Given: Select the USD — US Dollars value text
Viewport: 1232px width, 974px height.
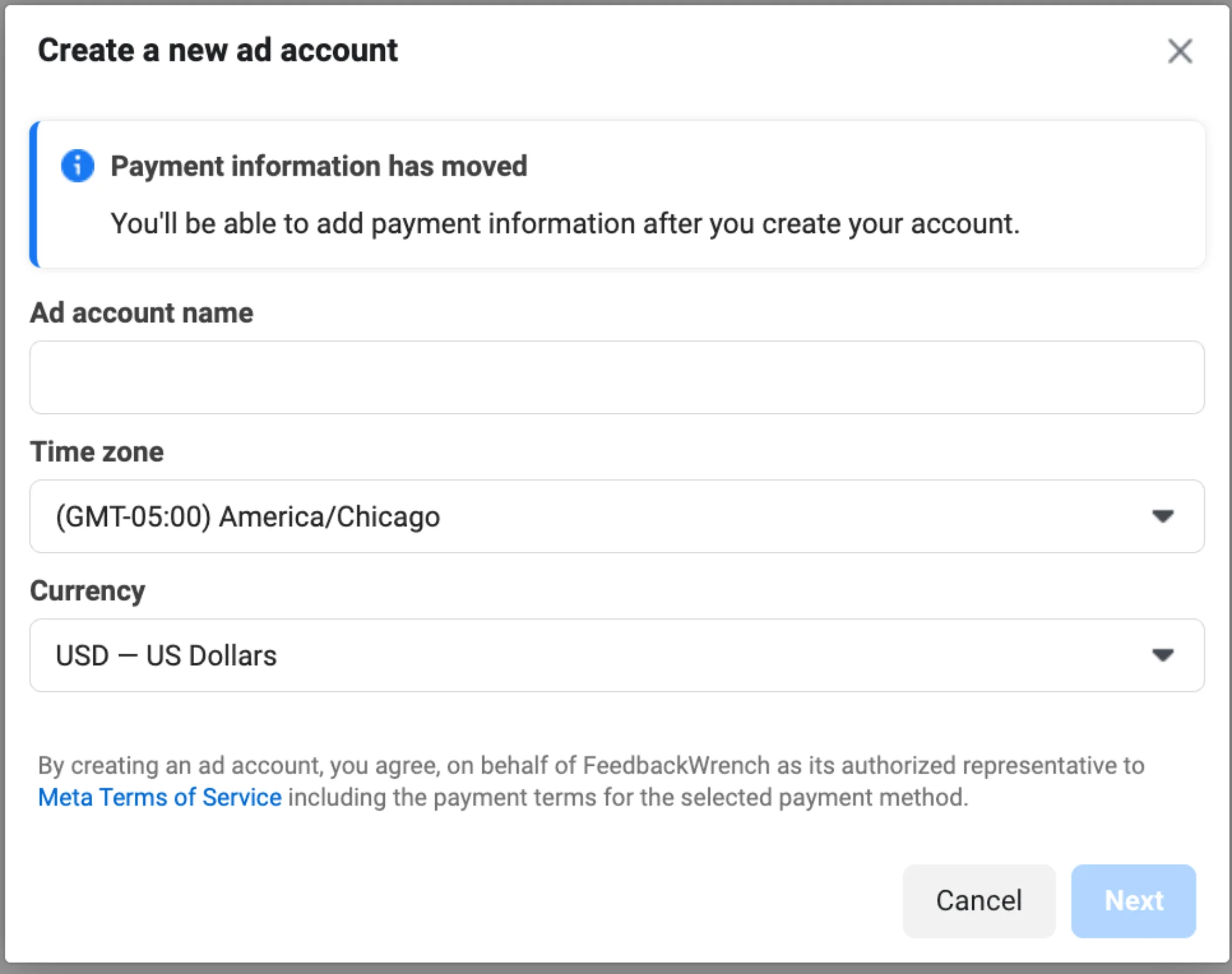Looking at the screenshot, I should [166, 656].
